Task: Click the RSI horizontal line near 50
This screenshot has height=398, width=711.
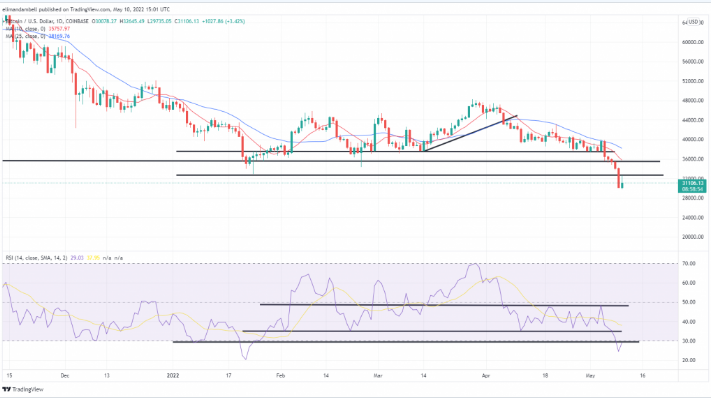Action: (444, 305)
